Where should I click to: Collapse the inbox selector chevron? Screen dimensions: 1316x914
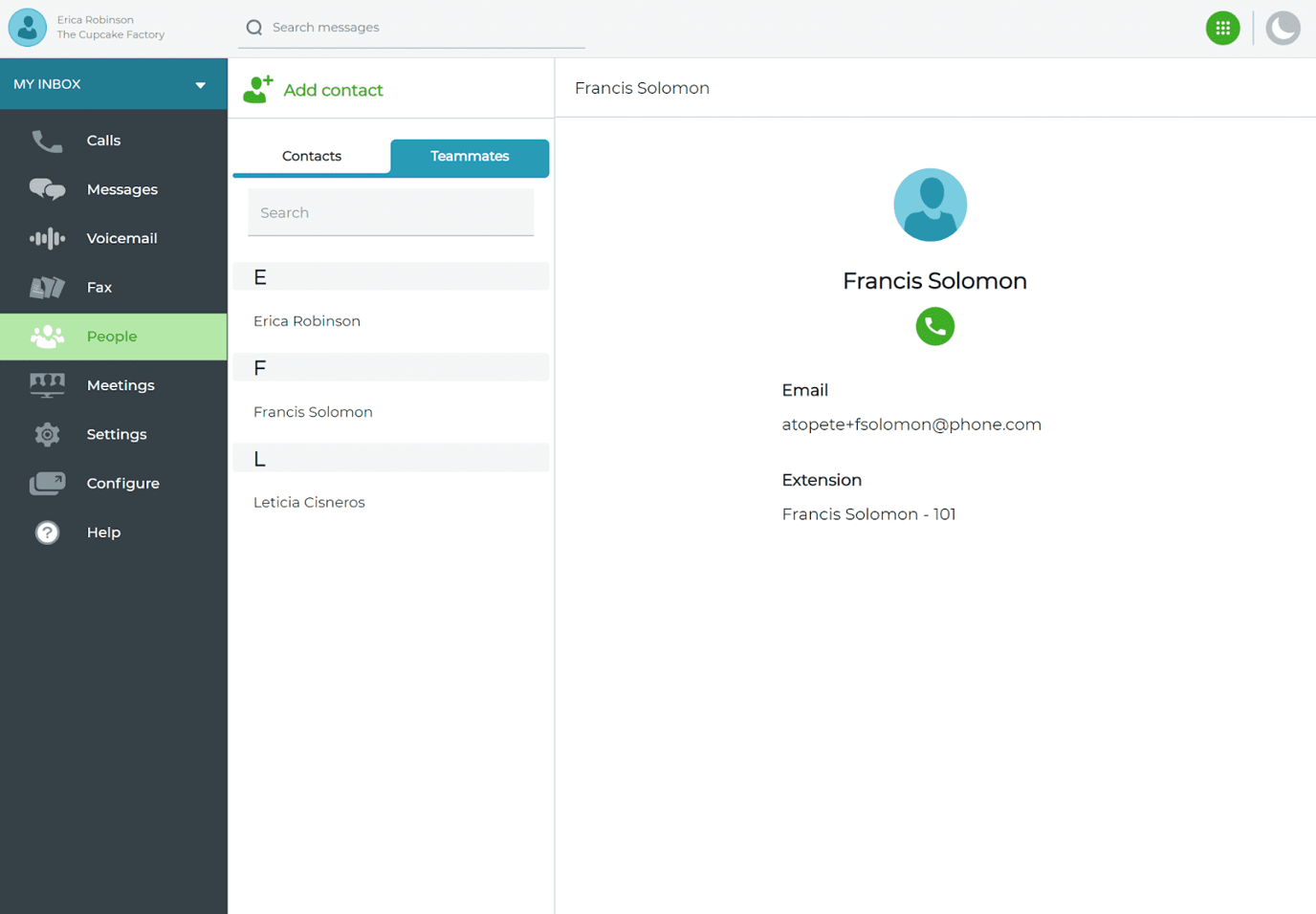[x=200, y=83]
